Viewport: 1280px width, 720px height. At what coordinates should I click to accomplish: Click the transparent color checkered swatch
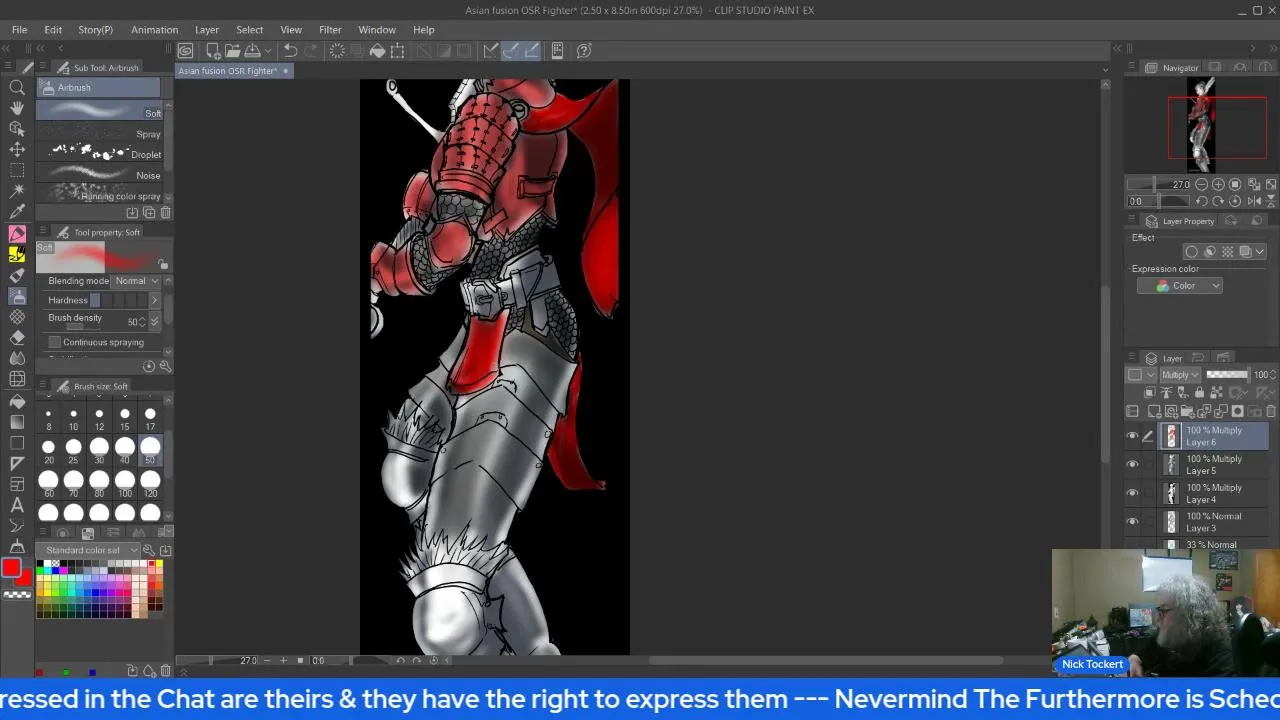click(17, 595)
